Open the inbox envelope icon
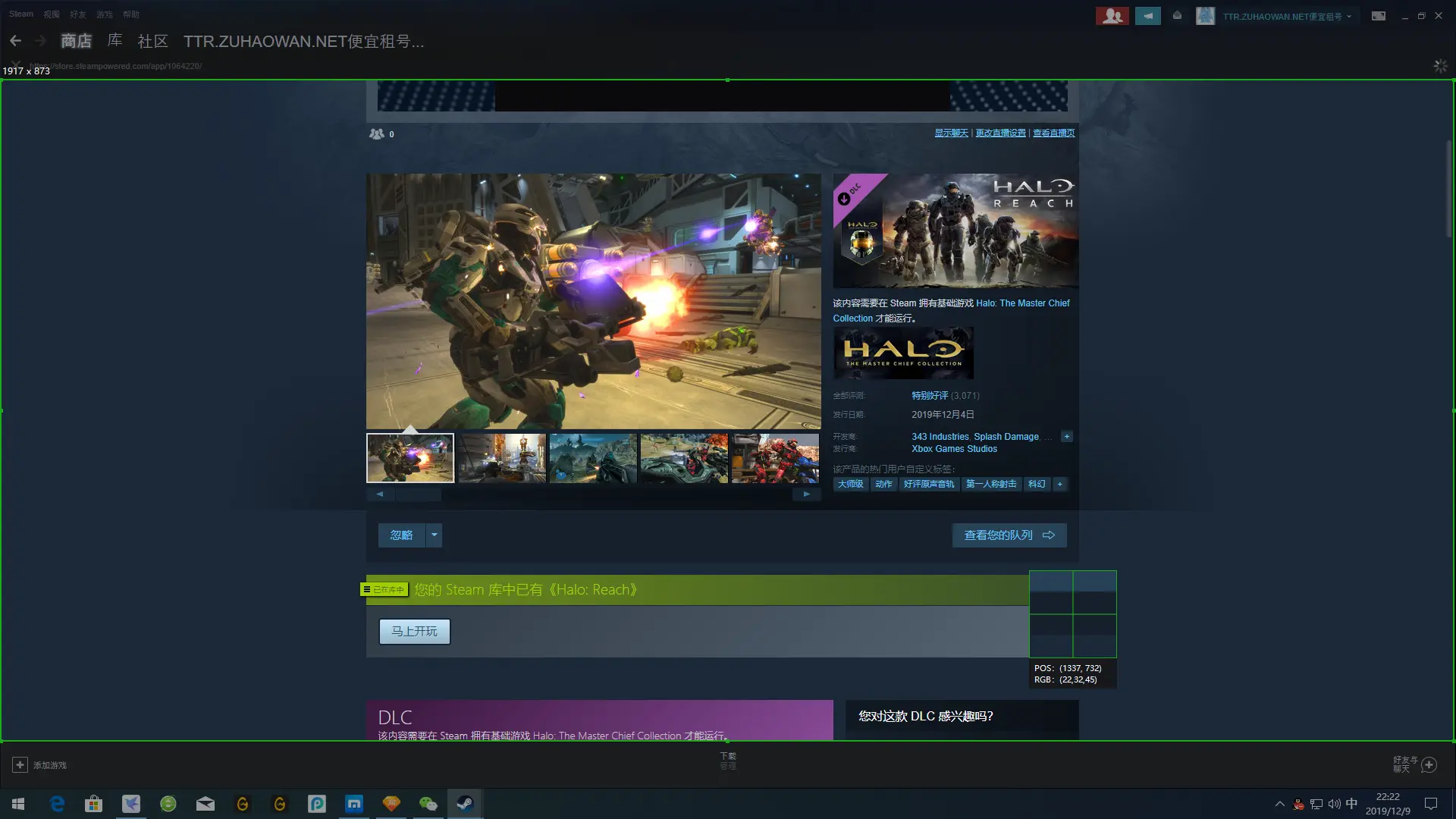The image size is (1456, 819). [x=1177, y=15]
